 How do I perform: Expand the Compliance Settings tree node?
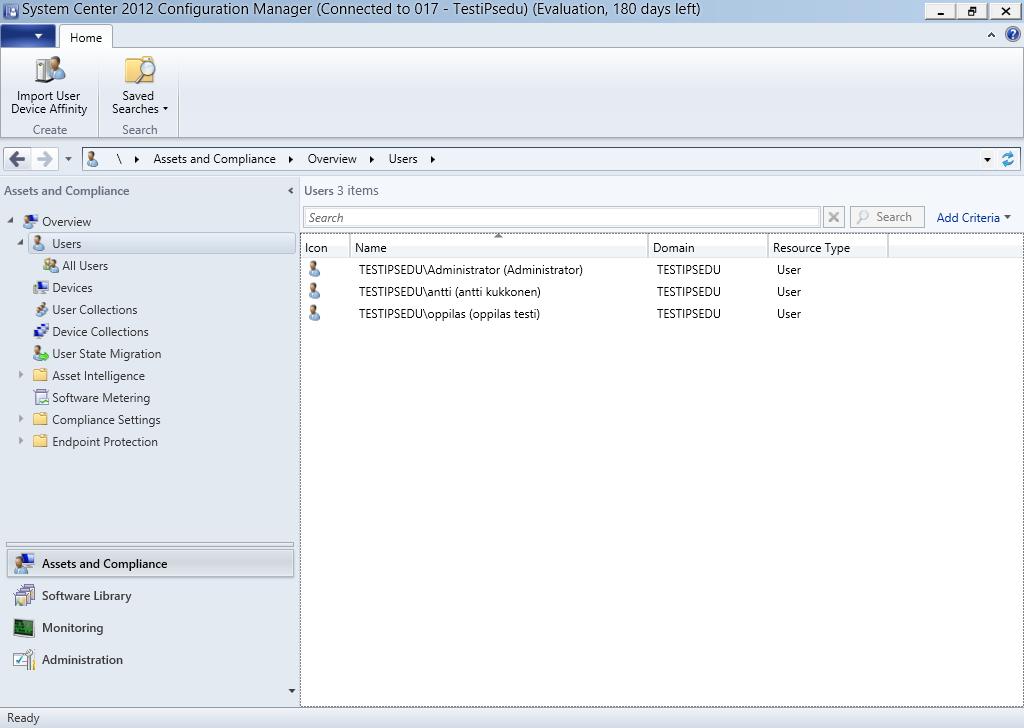20,419
